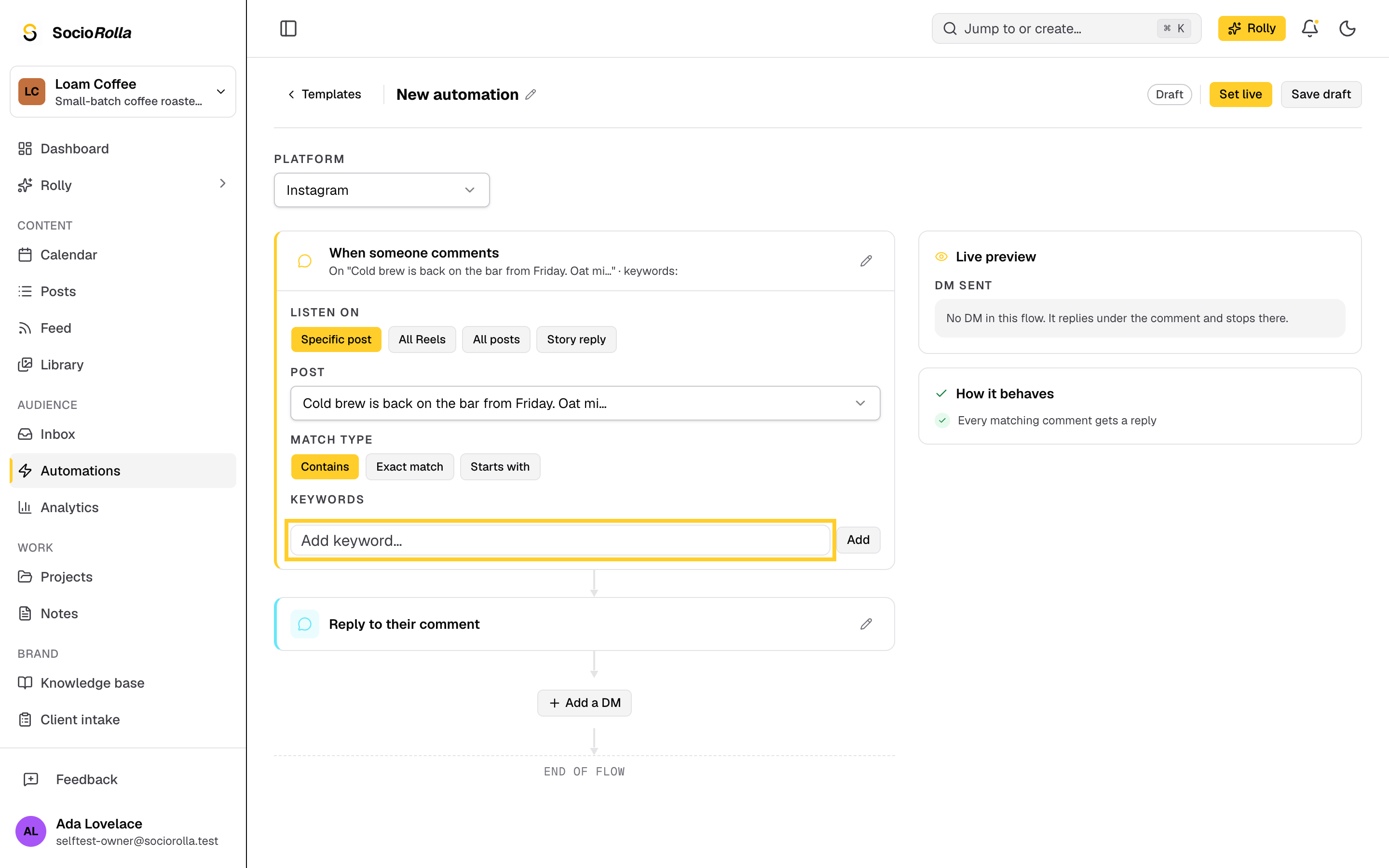Open the Instagram platform dropdown

pos(381,190)
